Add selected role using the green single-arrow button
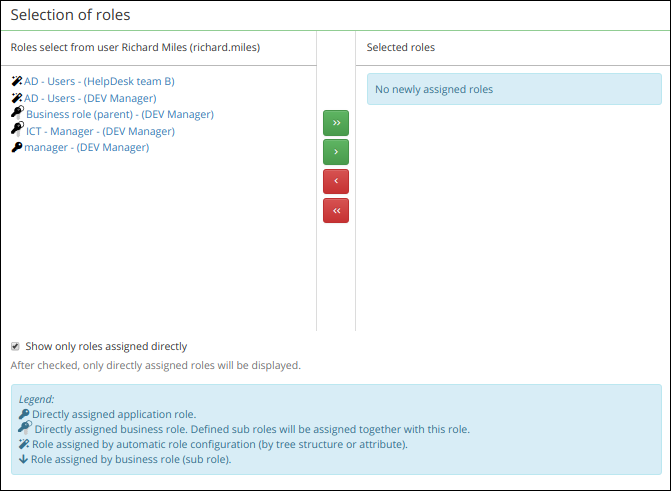 336,152
